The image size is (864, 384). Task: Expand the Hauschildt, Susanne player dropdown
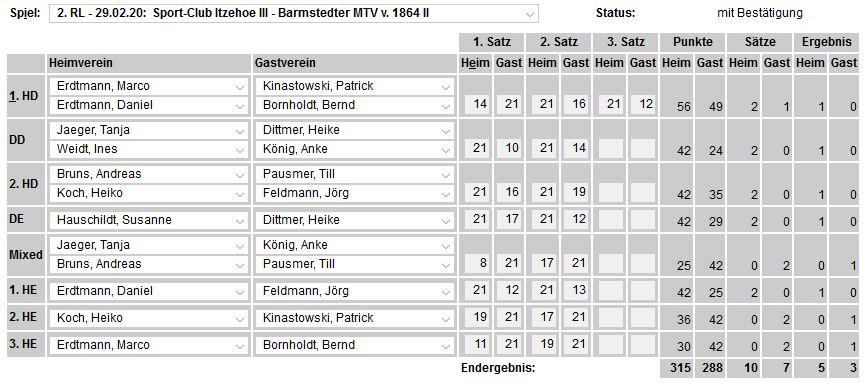click(148, 220)
